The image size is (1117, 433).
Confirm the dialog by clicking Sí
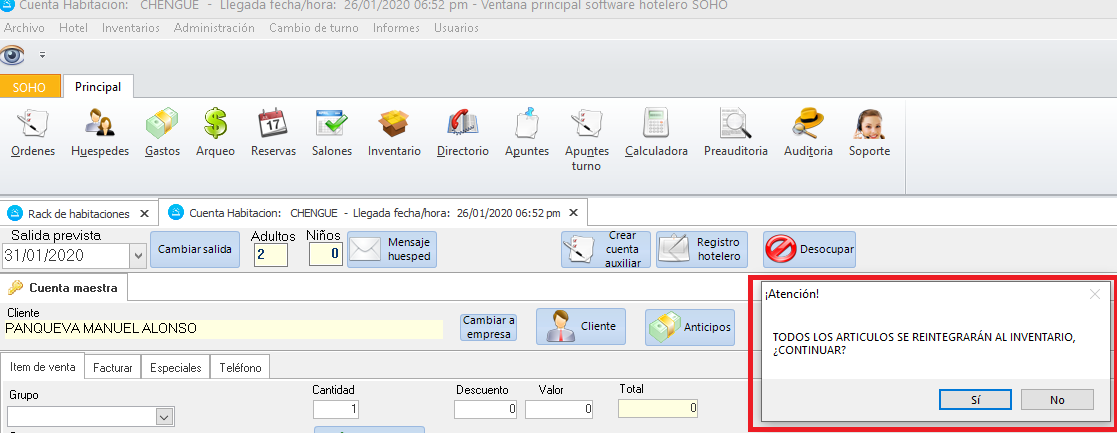point(975,400)
